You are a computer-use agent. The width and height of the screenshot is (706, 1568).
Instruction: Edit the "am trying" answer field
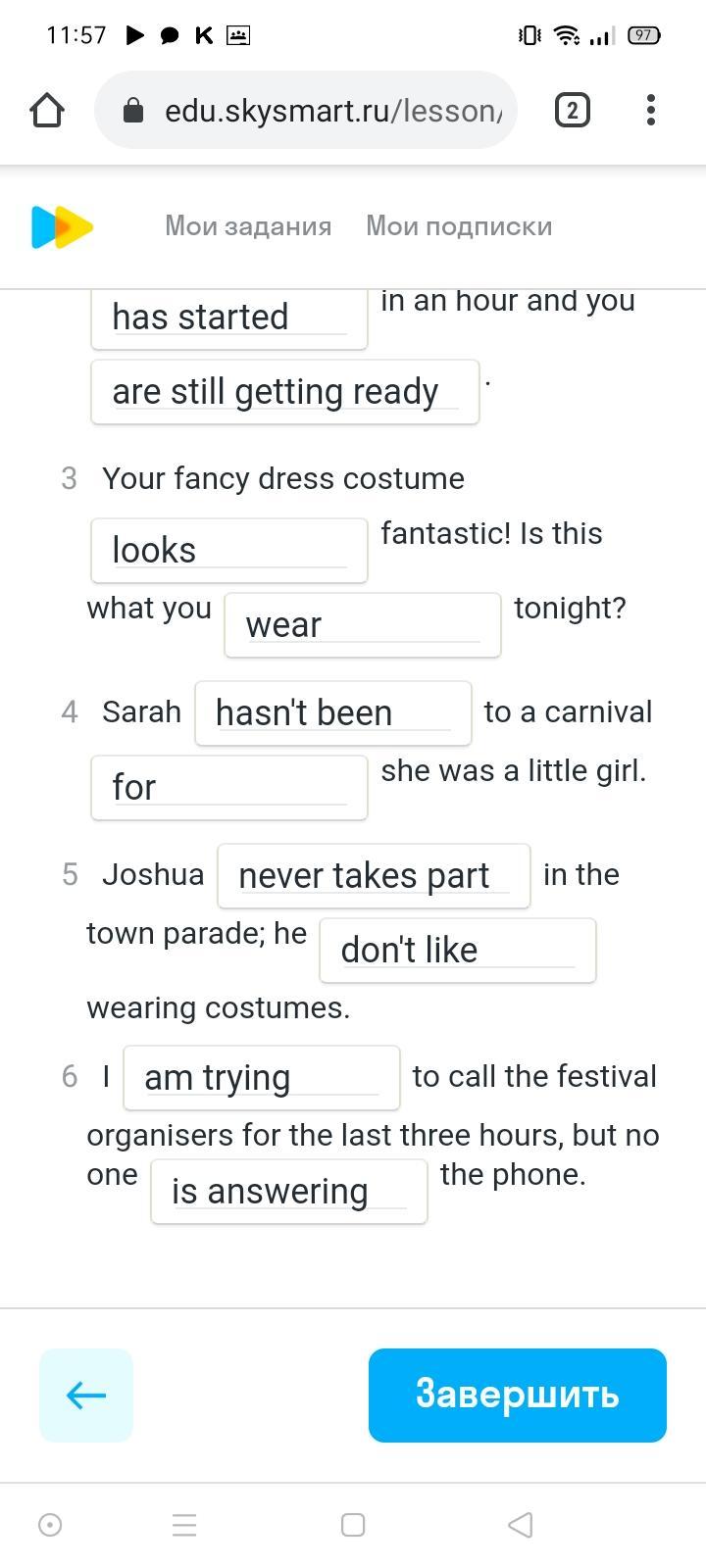point(262,1078)
